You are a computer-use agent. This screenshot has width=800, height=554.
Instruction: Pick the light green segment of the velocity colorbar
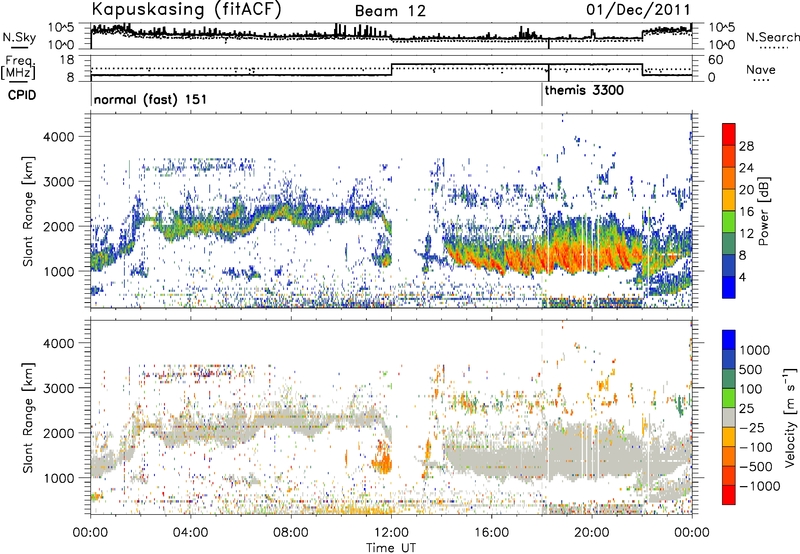tap(729, 398)
